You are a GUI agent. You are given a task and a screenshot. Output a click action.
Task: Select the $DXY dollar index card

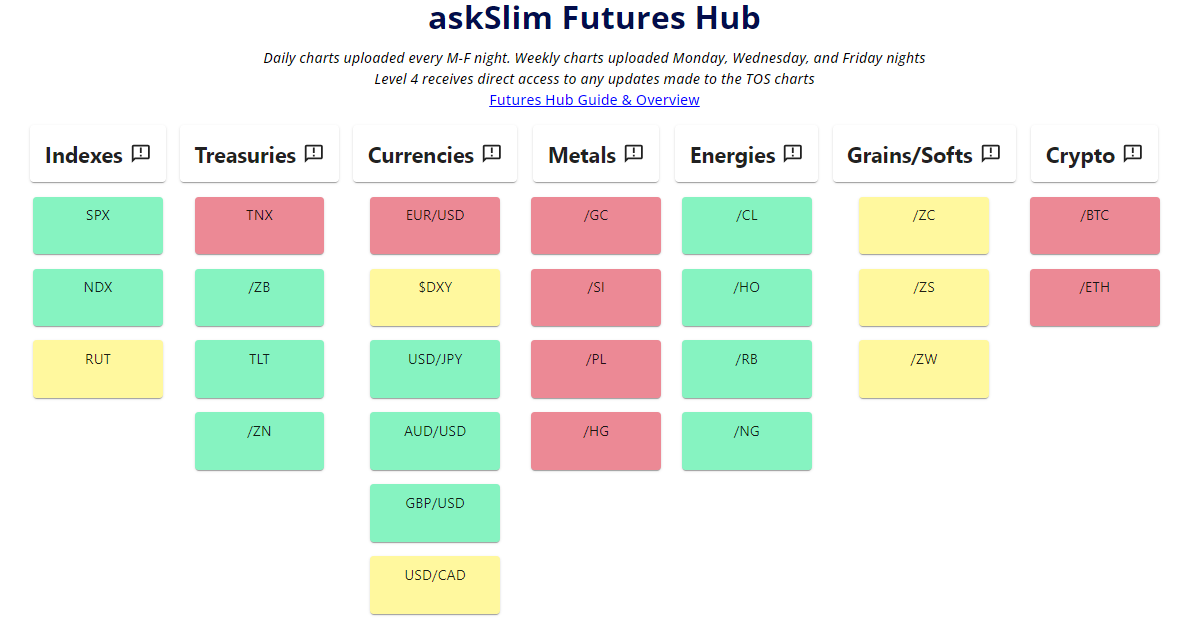[x=434, y=297]
